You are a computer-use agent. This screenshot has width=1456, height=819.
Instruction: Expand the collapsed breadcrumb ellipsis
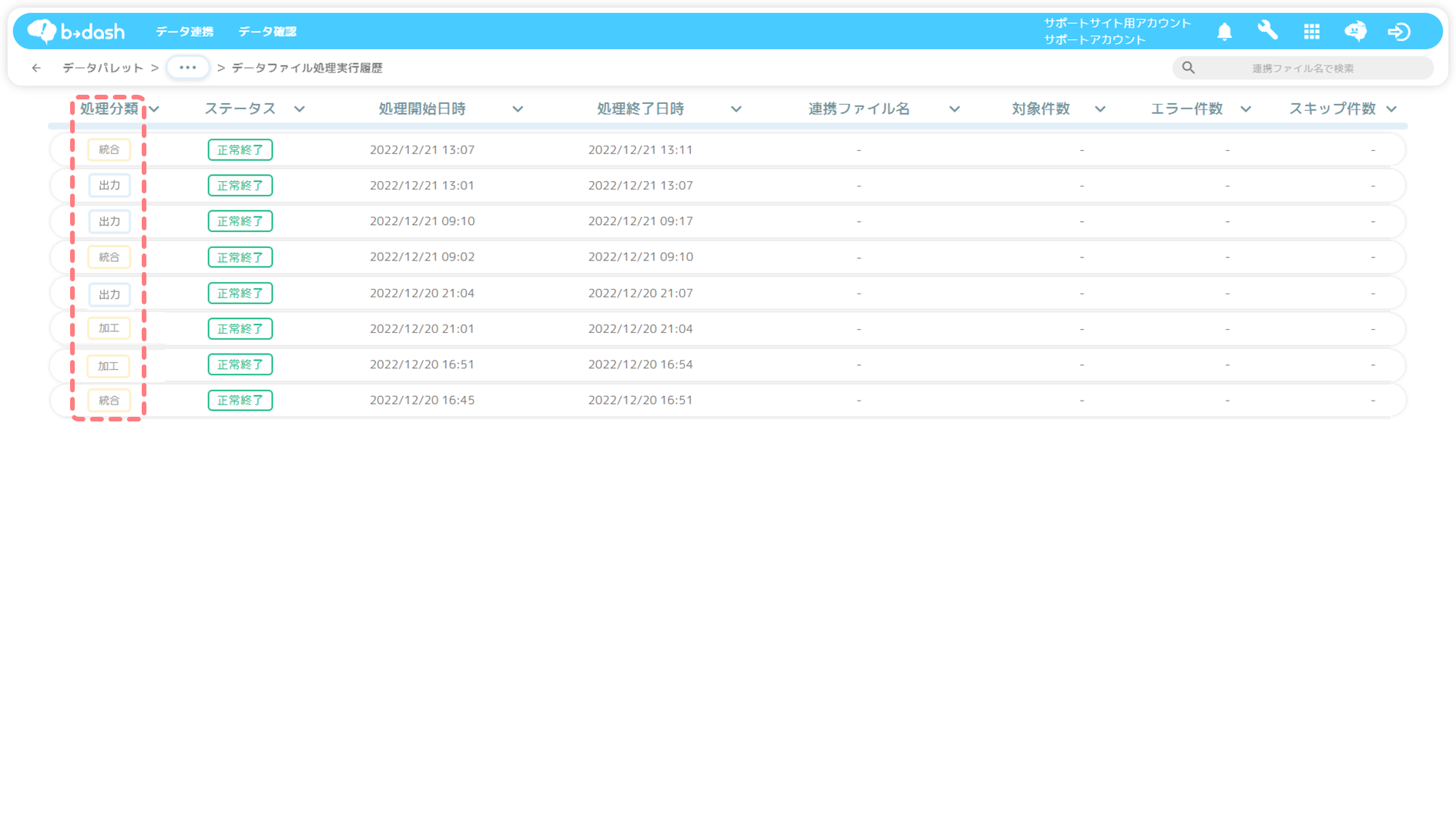pos(188,68)
